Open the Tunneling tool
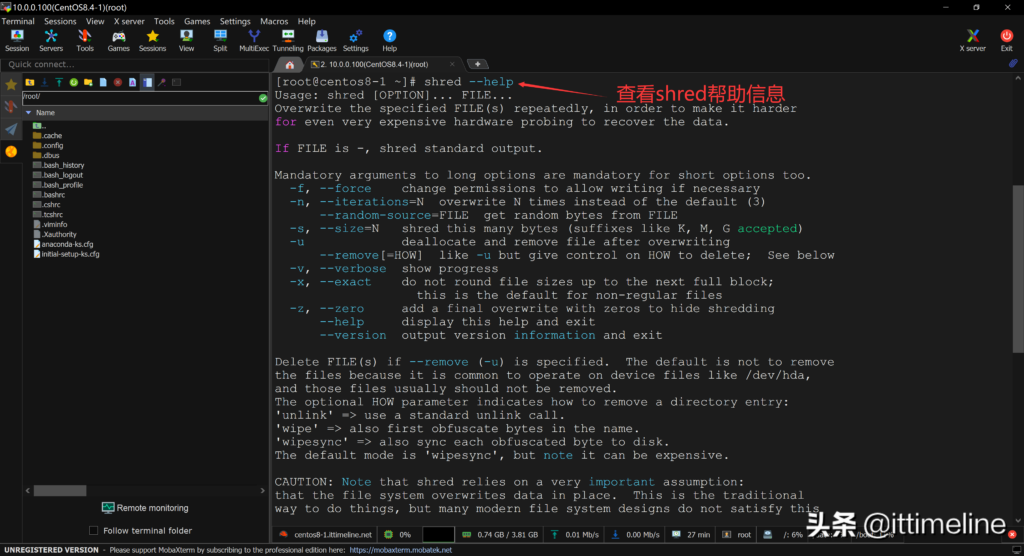This screenshot has width=1024, height=556. [x=288, y=37]
